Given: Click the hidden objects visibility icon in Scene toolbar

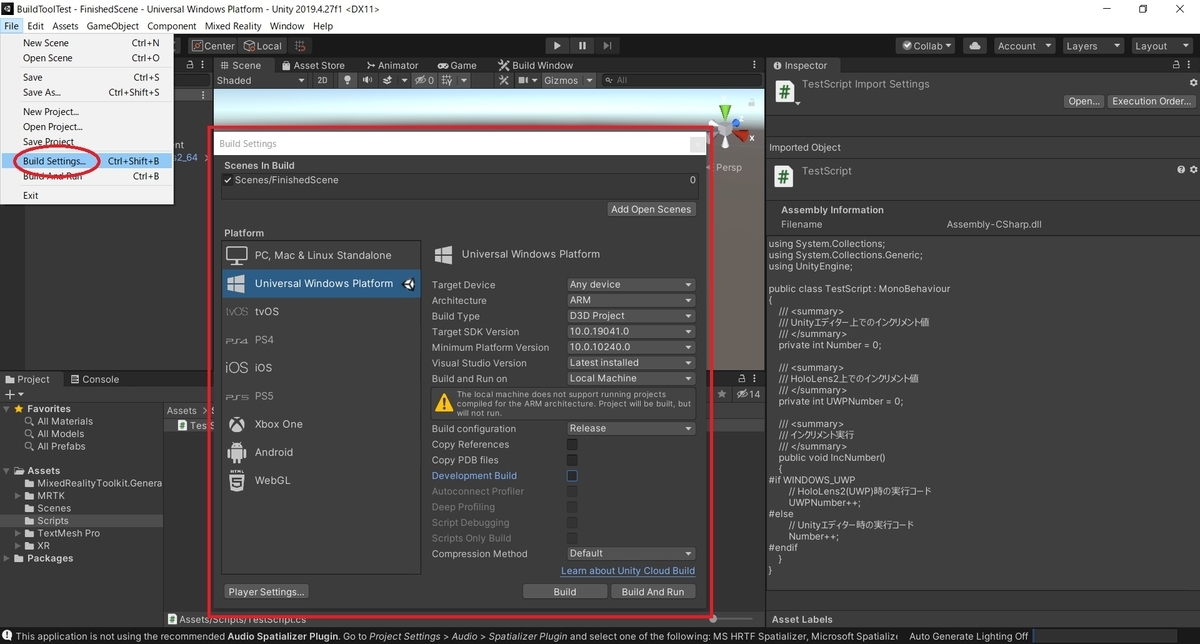Looking at the screenshot, I should point(424,80).
